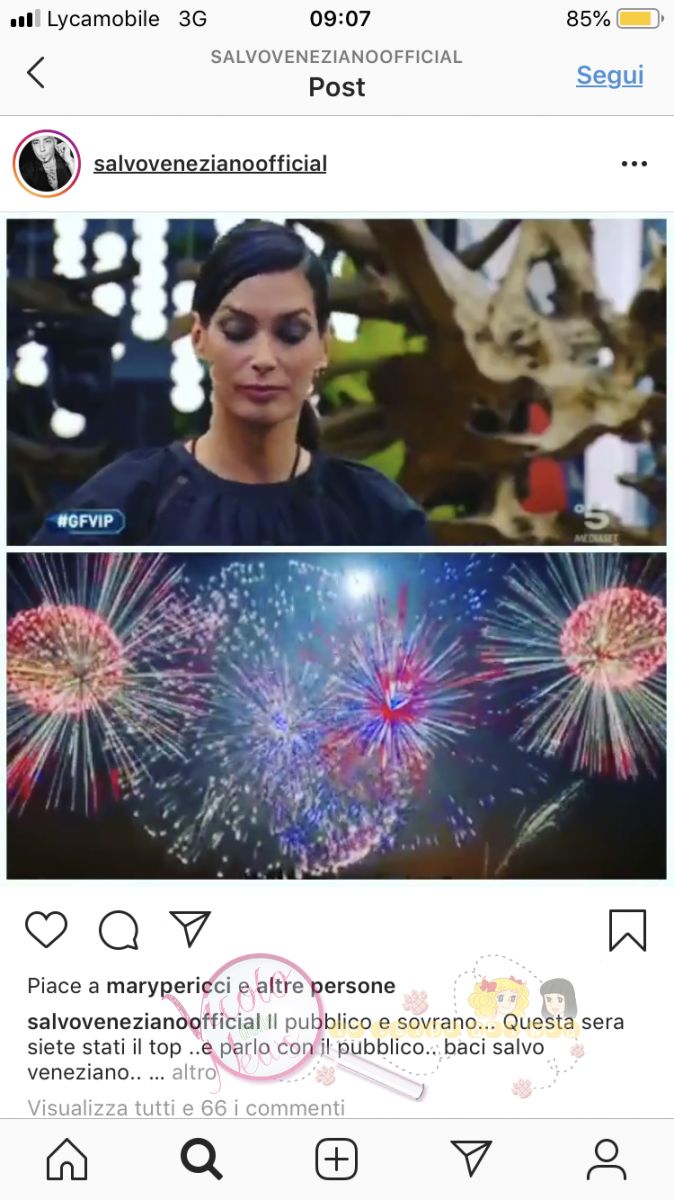Tap the battery indicator in status bar

pos(637,18)
